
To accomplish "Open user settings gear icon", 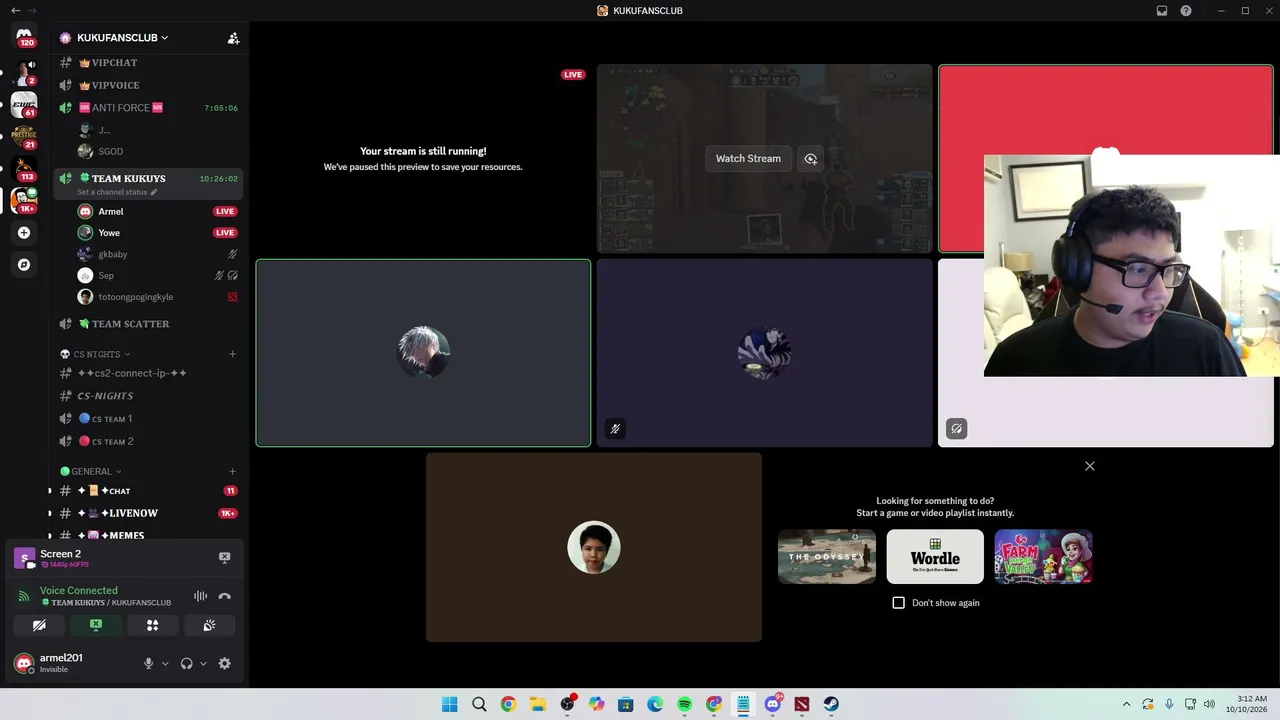I will coord(224,663).
